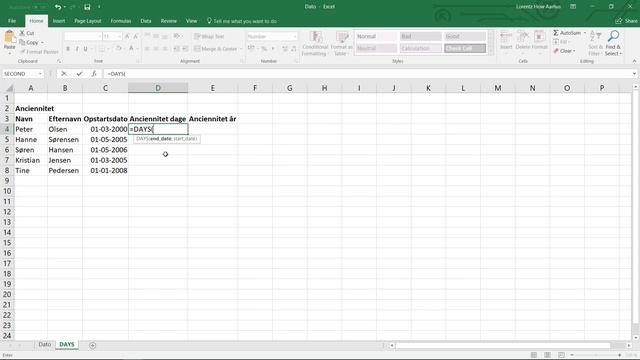This screenshot has height=360, width=640.
Task: Select the Format Painter tool
Action: (x=39, y=52)
